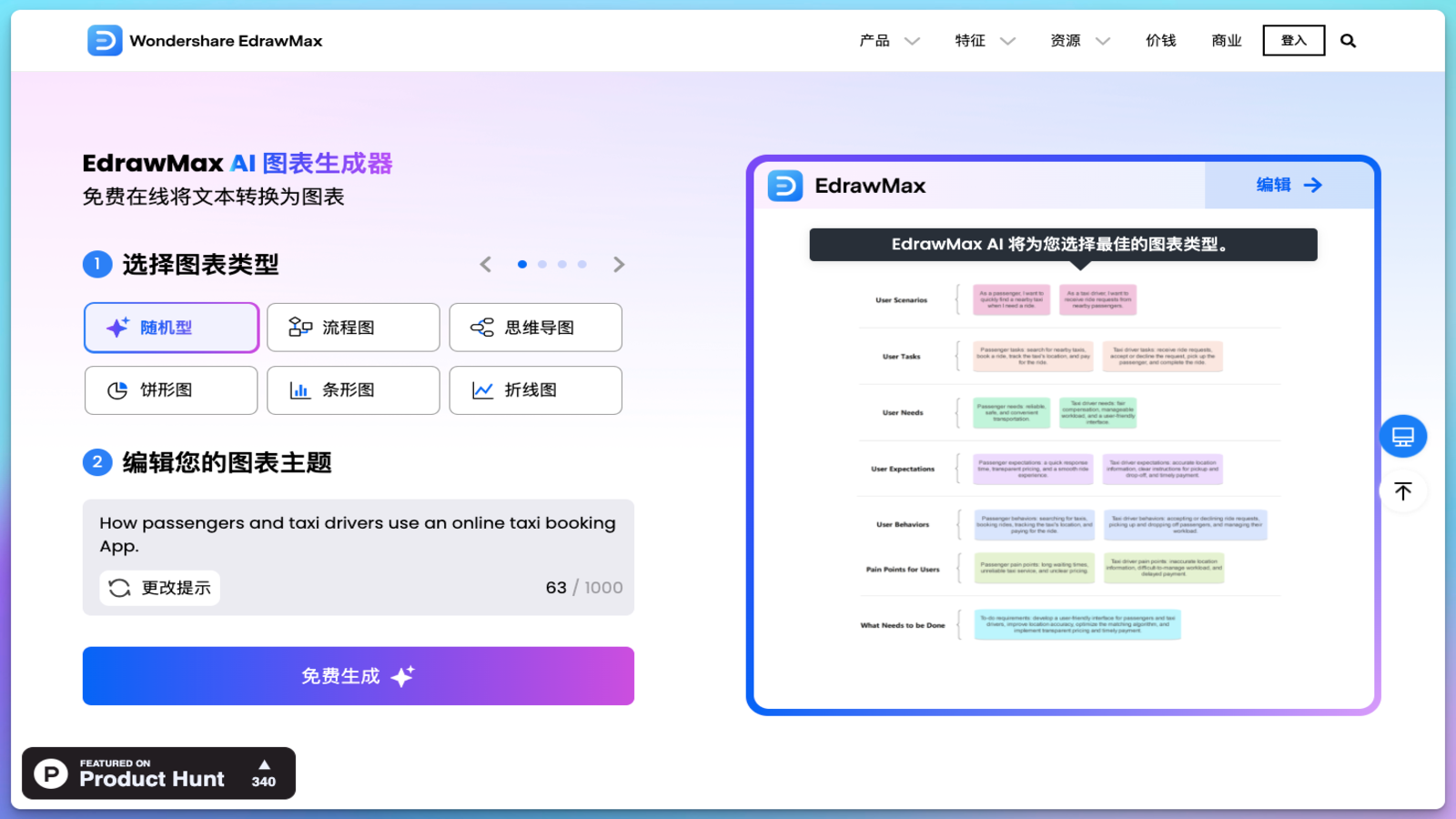This screenshot has width=1456, height=819.
Task: Click the 编辑您的图表主题 heading
Action: pyautogui.click(x=227, y=463)
